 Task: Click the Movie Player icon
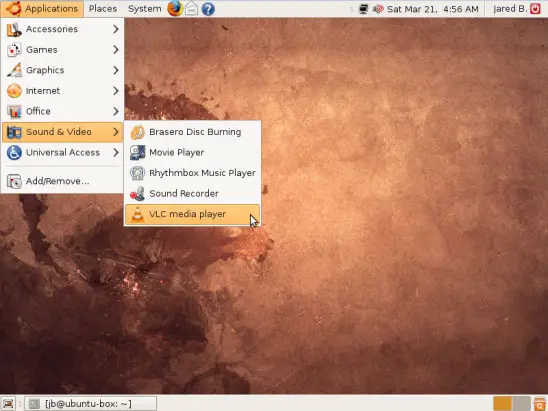(137, 153)
